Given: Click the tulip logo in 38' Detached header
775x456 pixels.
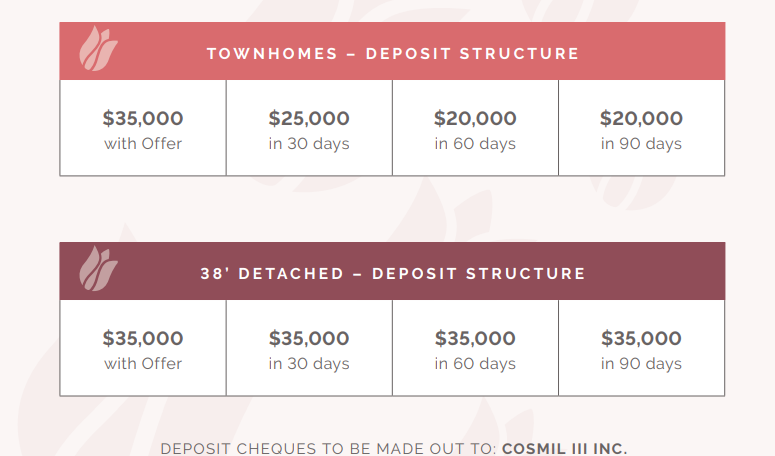Looking at the screenshot, I should coord(98,269).
